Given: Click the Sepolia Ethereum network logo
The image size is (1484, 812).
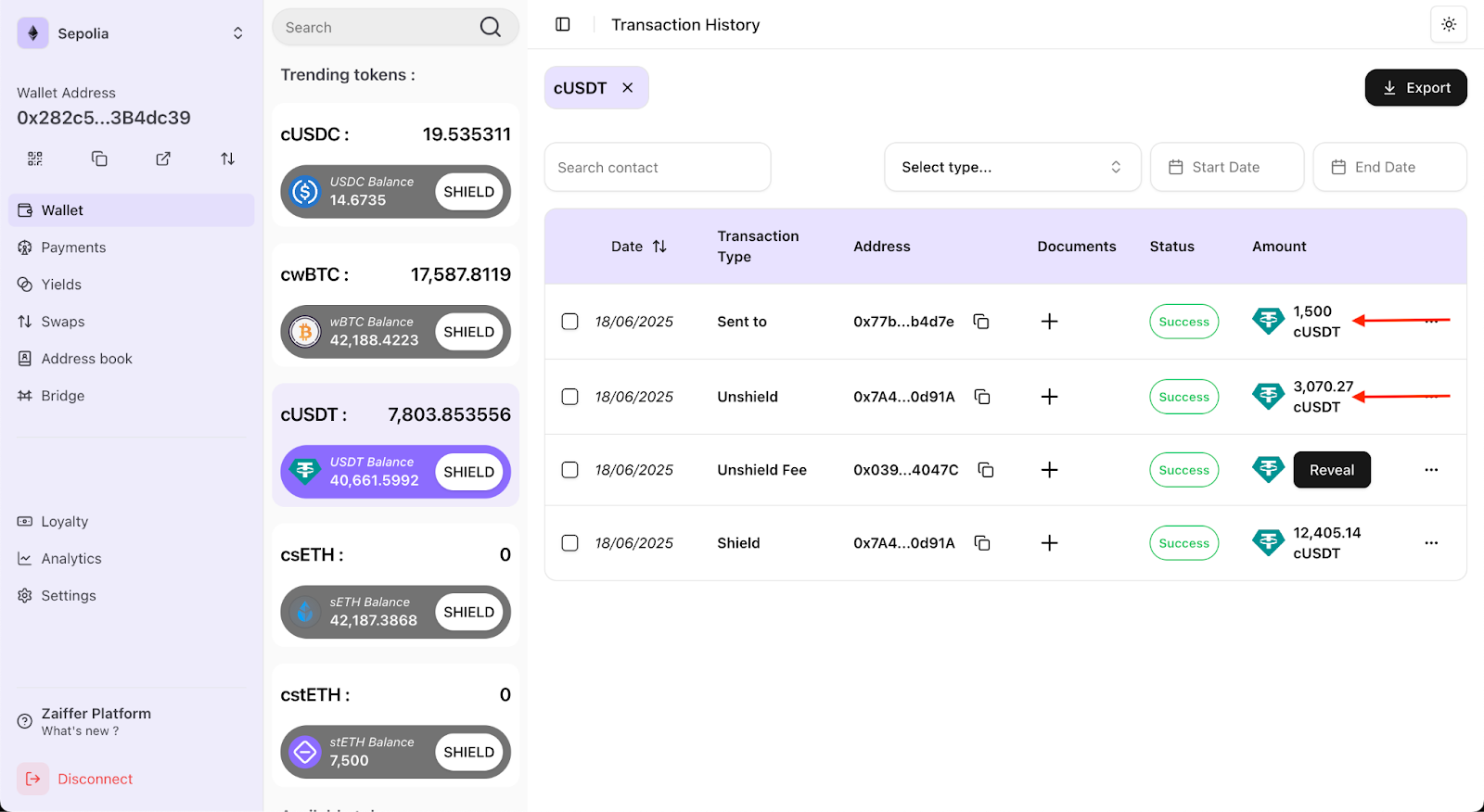Looking at the screenshot, I should tap(32, 33).
